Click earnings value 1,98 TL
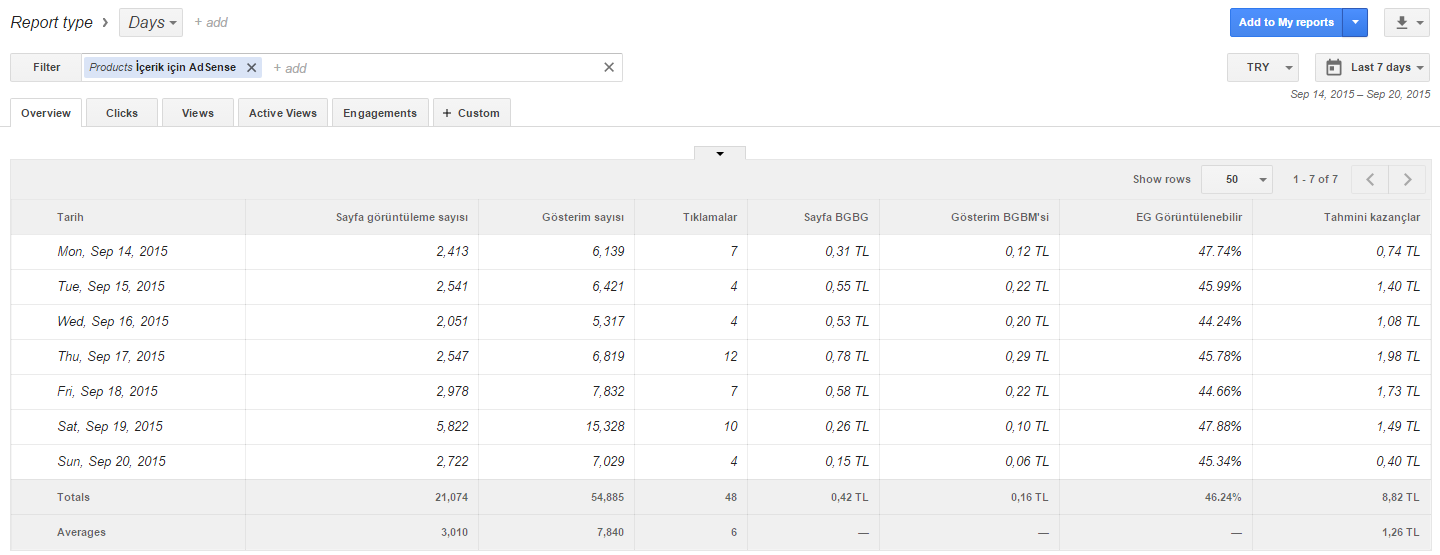 [1398, 357]
